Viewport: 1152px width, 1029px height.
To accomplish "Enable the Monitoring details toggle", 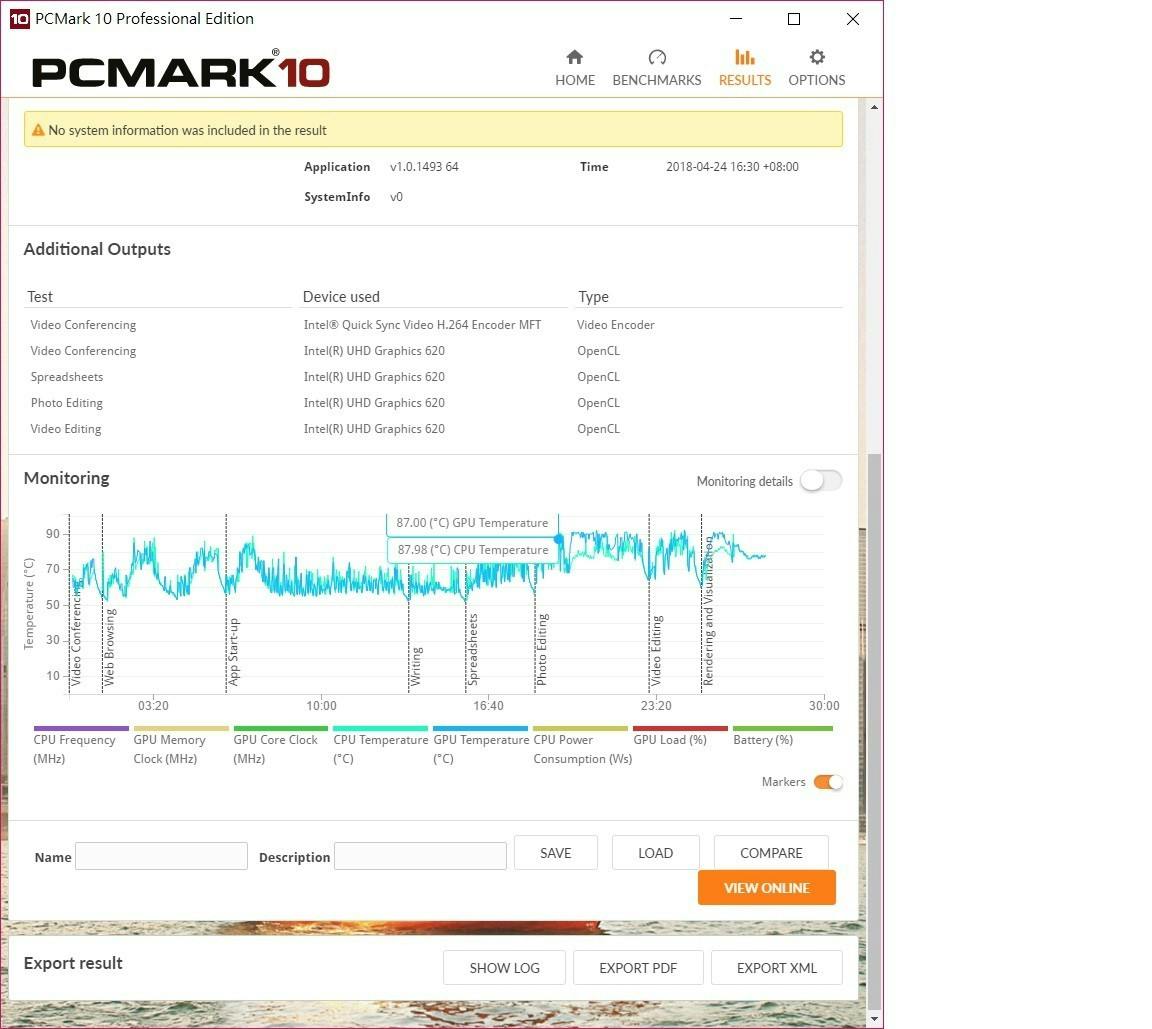I will tap(821, 481).
